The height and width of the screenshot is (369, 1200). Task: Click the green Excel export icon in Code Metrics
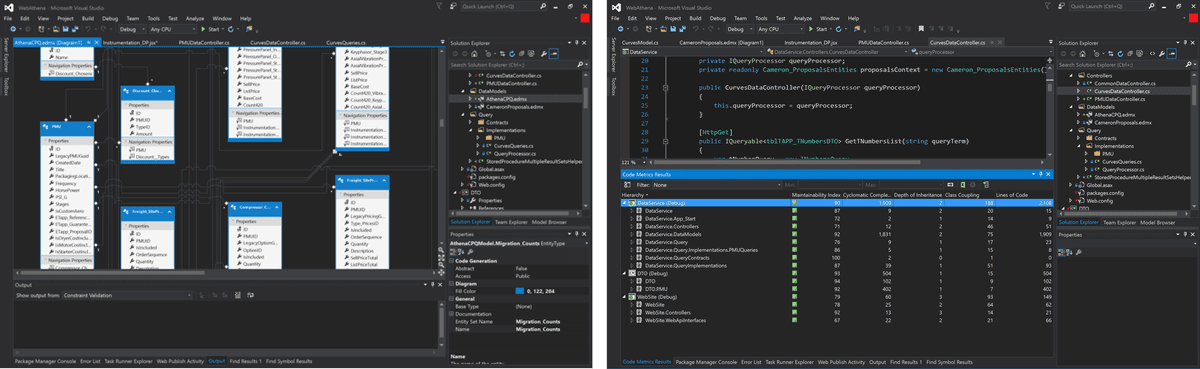[963, 185]
